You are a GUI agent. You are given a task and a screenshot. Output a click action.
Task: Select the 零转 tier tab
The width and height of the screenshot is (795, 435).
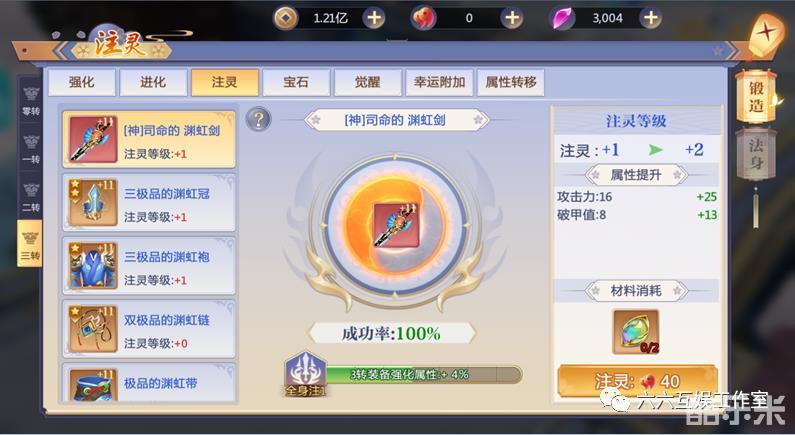[30, 99]
